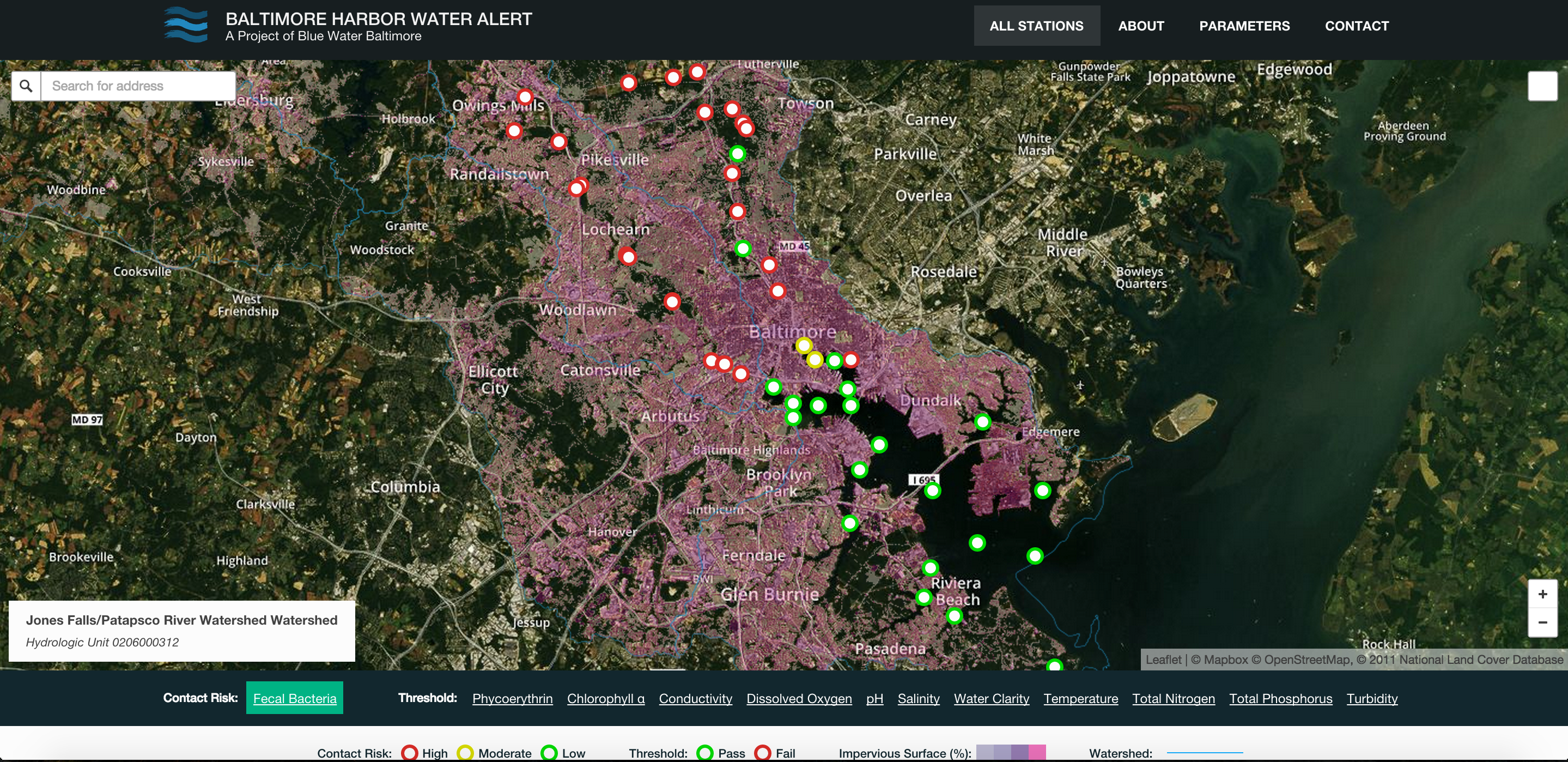Click the green marker east of Brooklyn Park
1568x762 pixels.
point(859,470)
